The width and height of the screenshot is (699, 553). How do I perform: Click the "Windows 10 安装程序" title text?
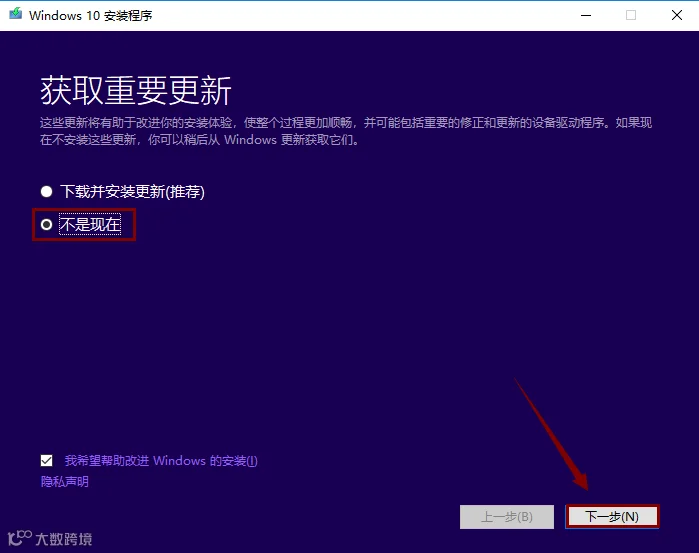[90, 16]
